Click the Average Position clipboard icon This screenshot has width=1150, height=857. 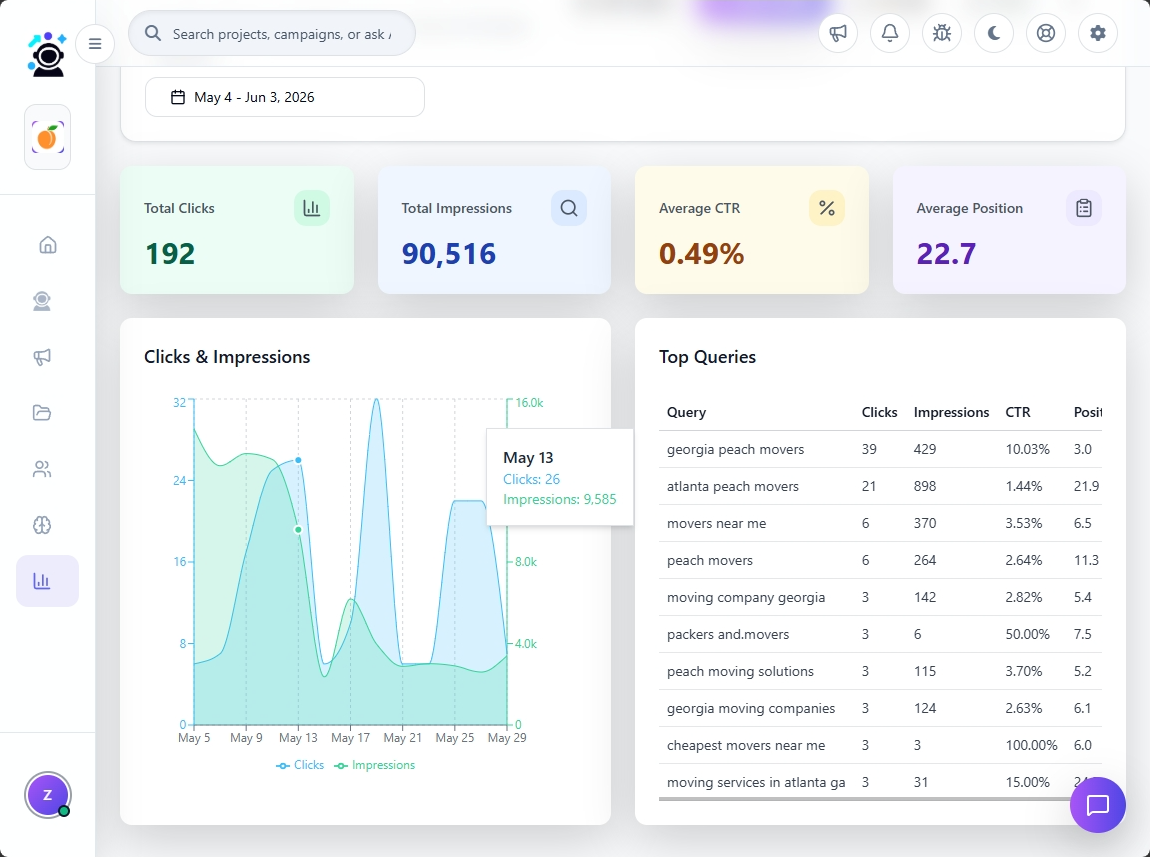(1084, 208)
